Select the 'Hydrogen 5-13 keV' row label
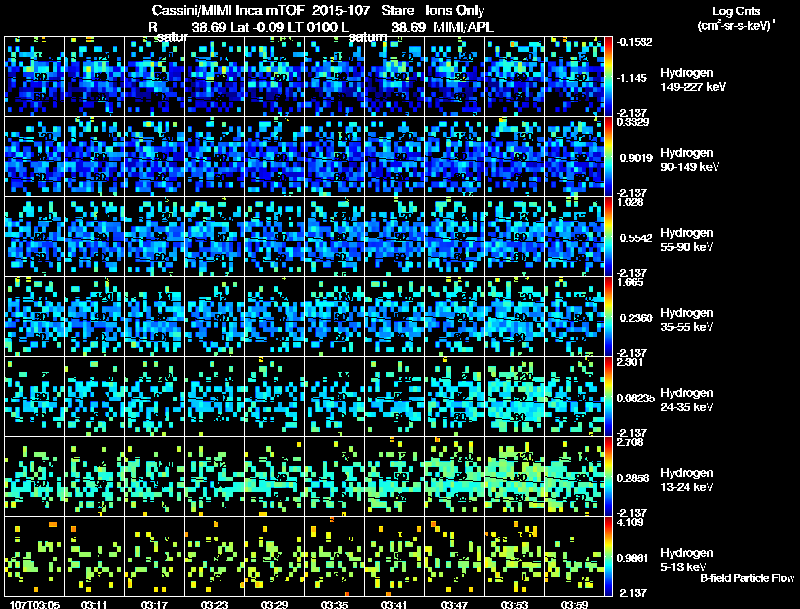 click(x=687, y=560)
